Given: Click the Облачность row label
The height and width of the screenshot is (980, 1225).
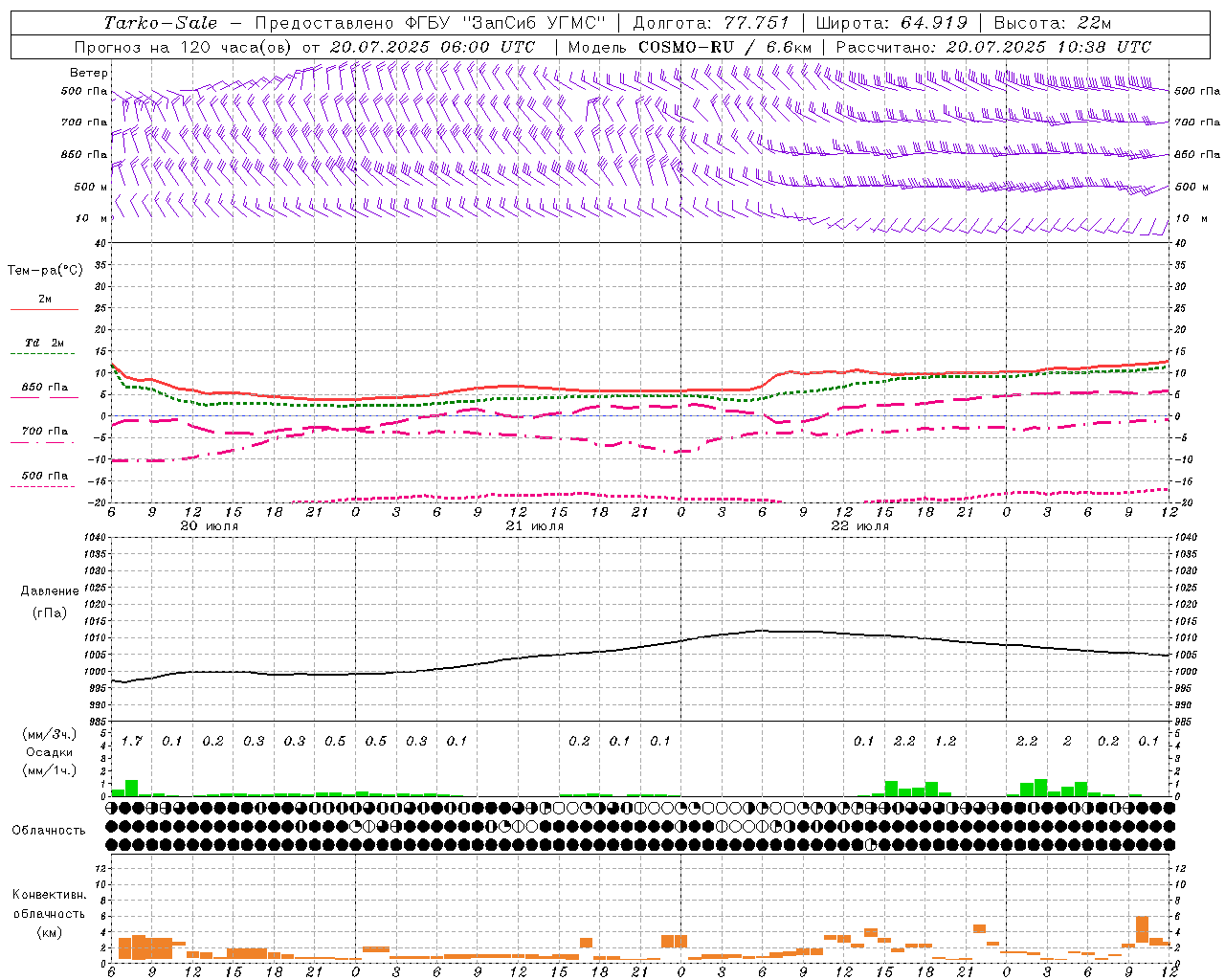Looking at the screenshot, I should (x=49, y=831).
